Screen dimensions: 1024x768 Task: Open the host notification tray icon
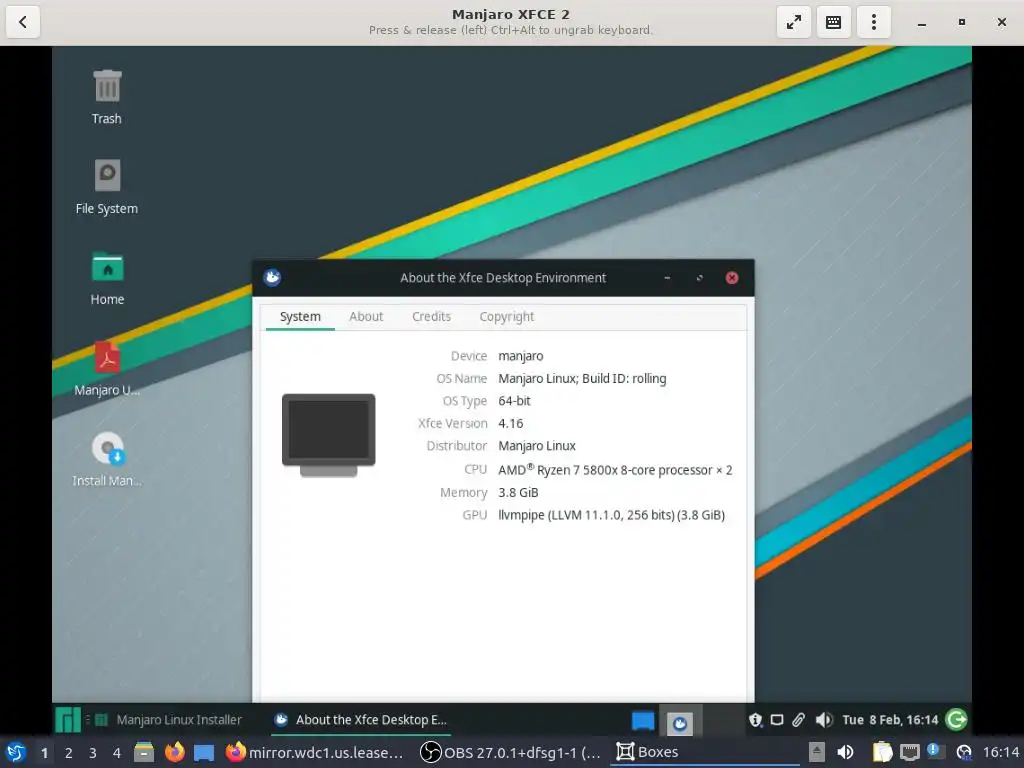point(935,751)
